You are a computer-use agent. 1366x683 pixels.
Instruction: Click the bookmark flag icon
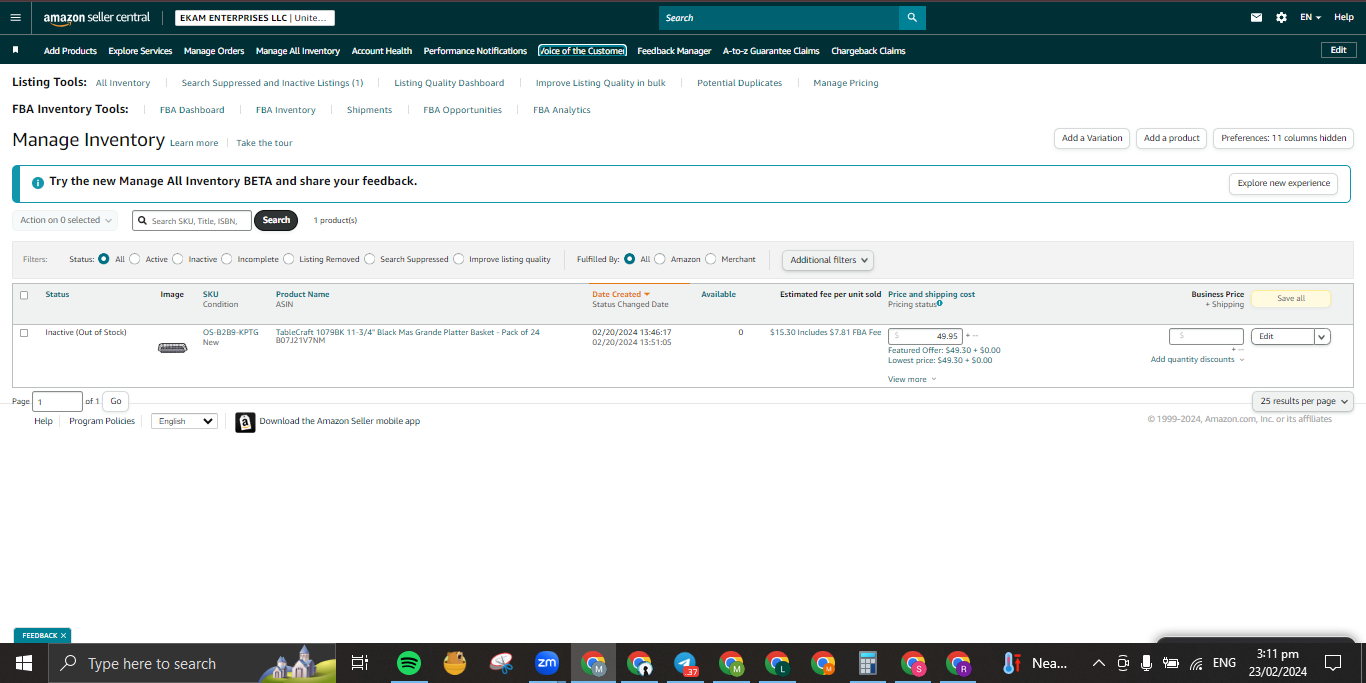coord(15,50)
